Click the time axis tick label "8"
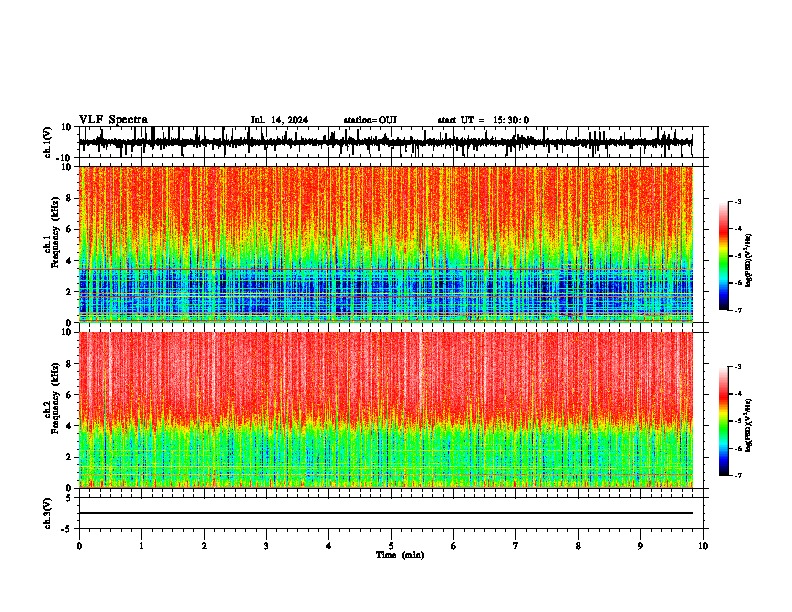This screenshot has width=792, height=612. [578, 546]
